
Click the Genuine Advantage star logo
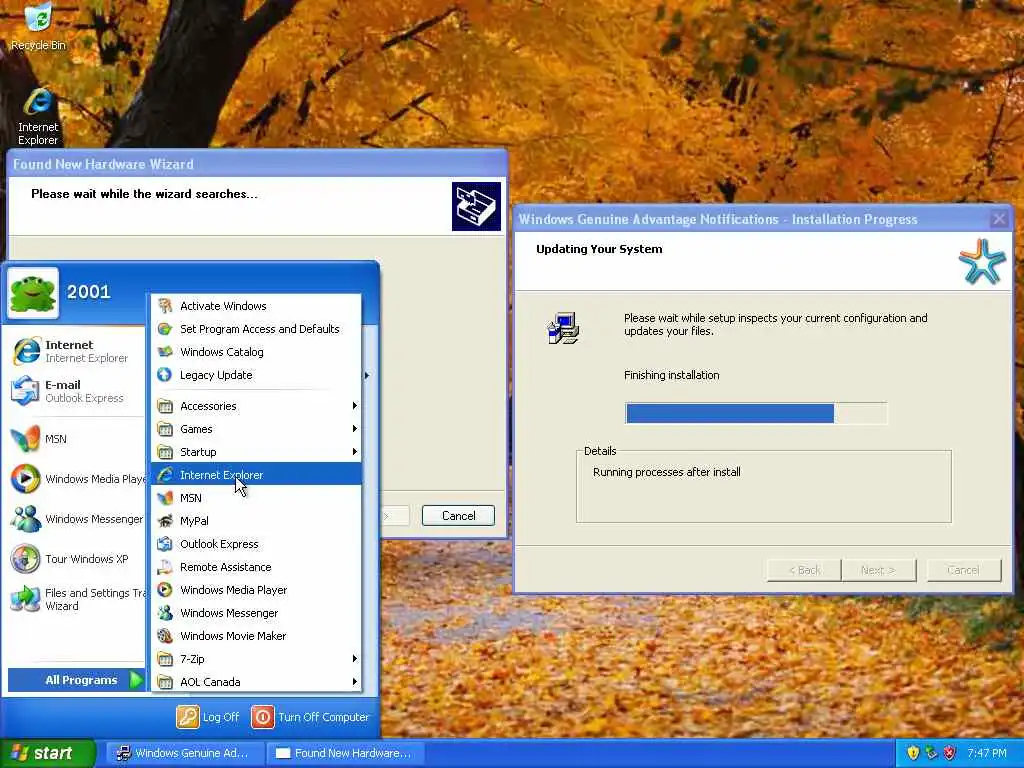983,261
